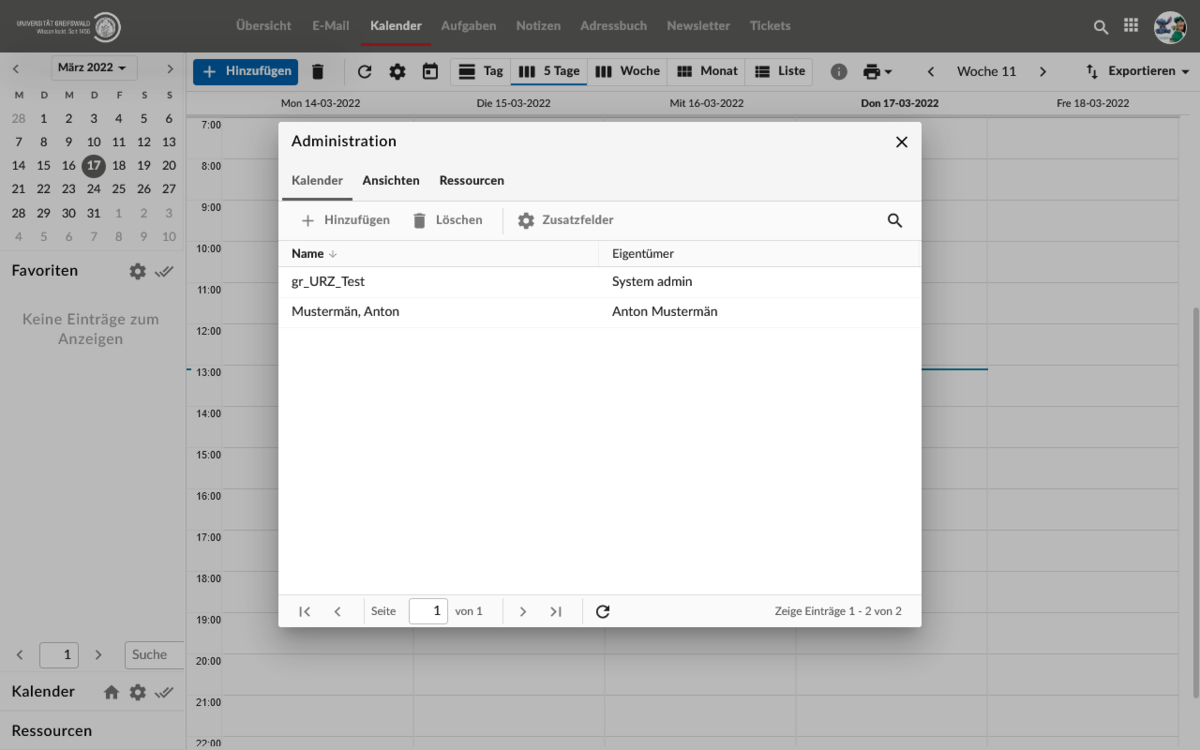Toggle select-all checkmarks for Favoriten
This screenshot has height=750, width=1200.
[165, 271]
